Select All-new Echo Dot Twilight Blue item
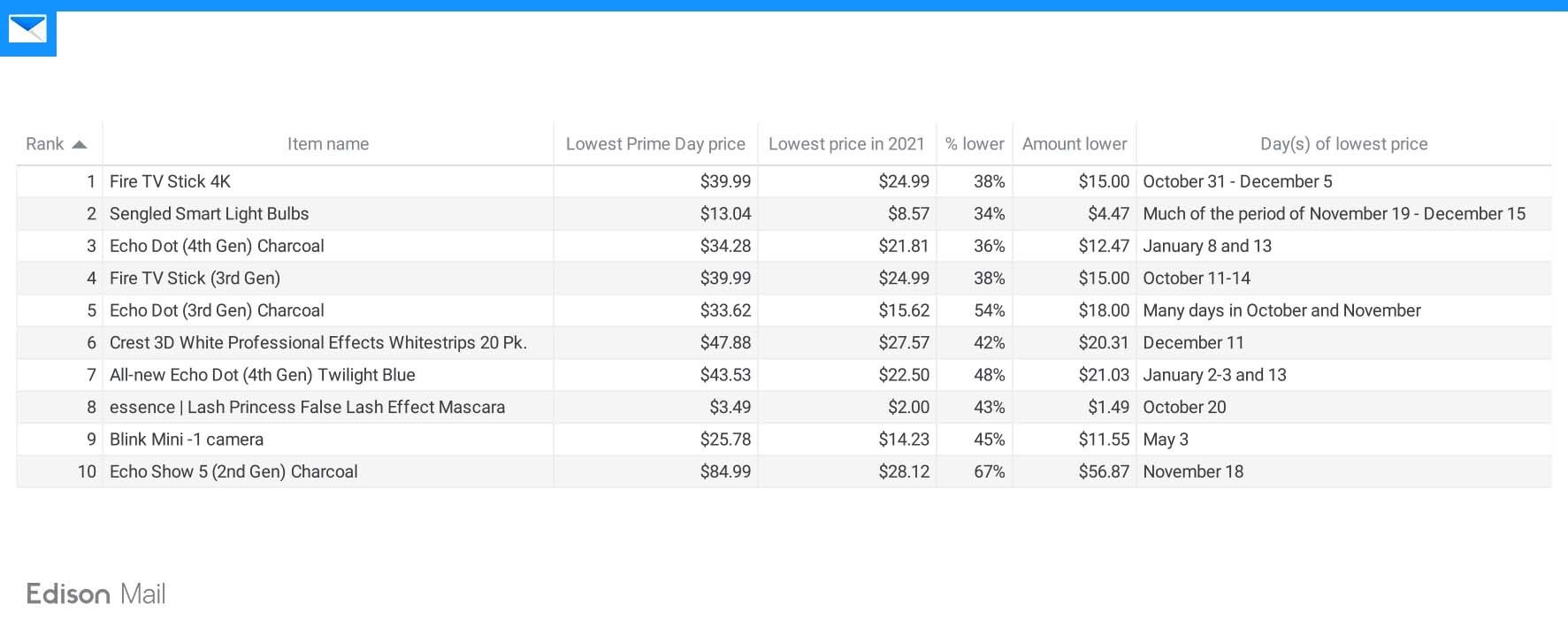This screenshot has height=635, width=1568. 263,375
